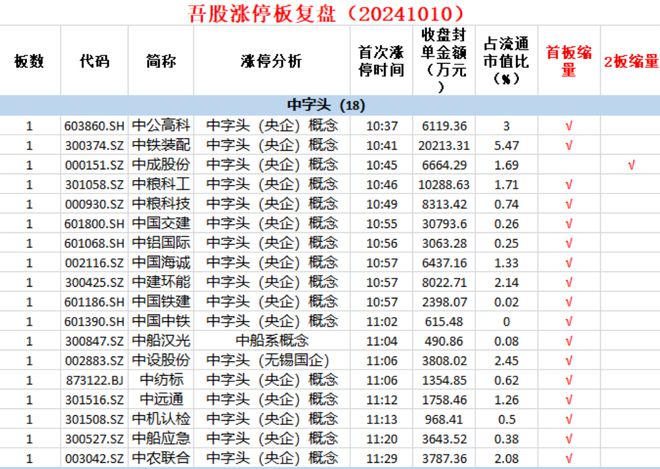Screen dimensions: 660x469
Task: Click code 002883.SZ
Action: 94,361
